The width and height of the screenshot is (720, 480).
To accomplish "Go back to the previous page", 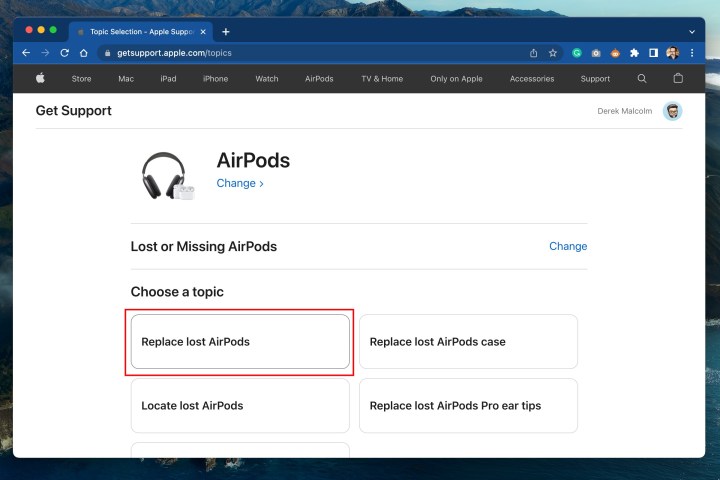I will pyautogui.click(x=26, y=53).
